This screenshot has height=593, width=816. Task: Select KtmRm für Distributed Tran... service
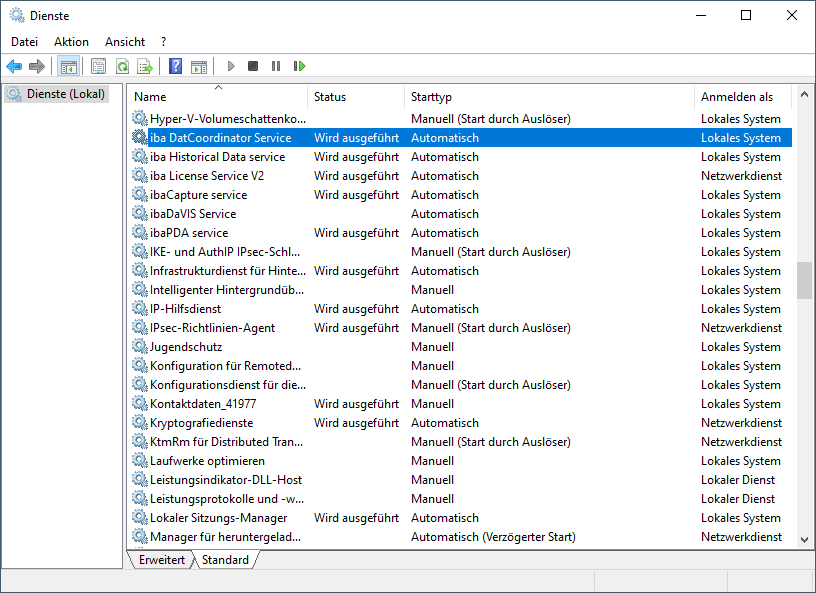pyautogui.click(x=461, y=441)
